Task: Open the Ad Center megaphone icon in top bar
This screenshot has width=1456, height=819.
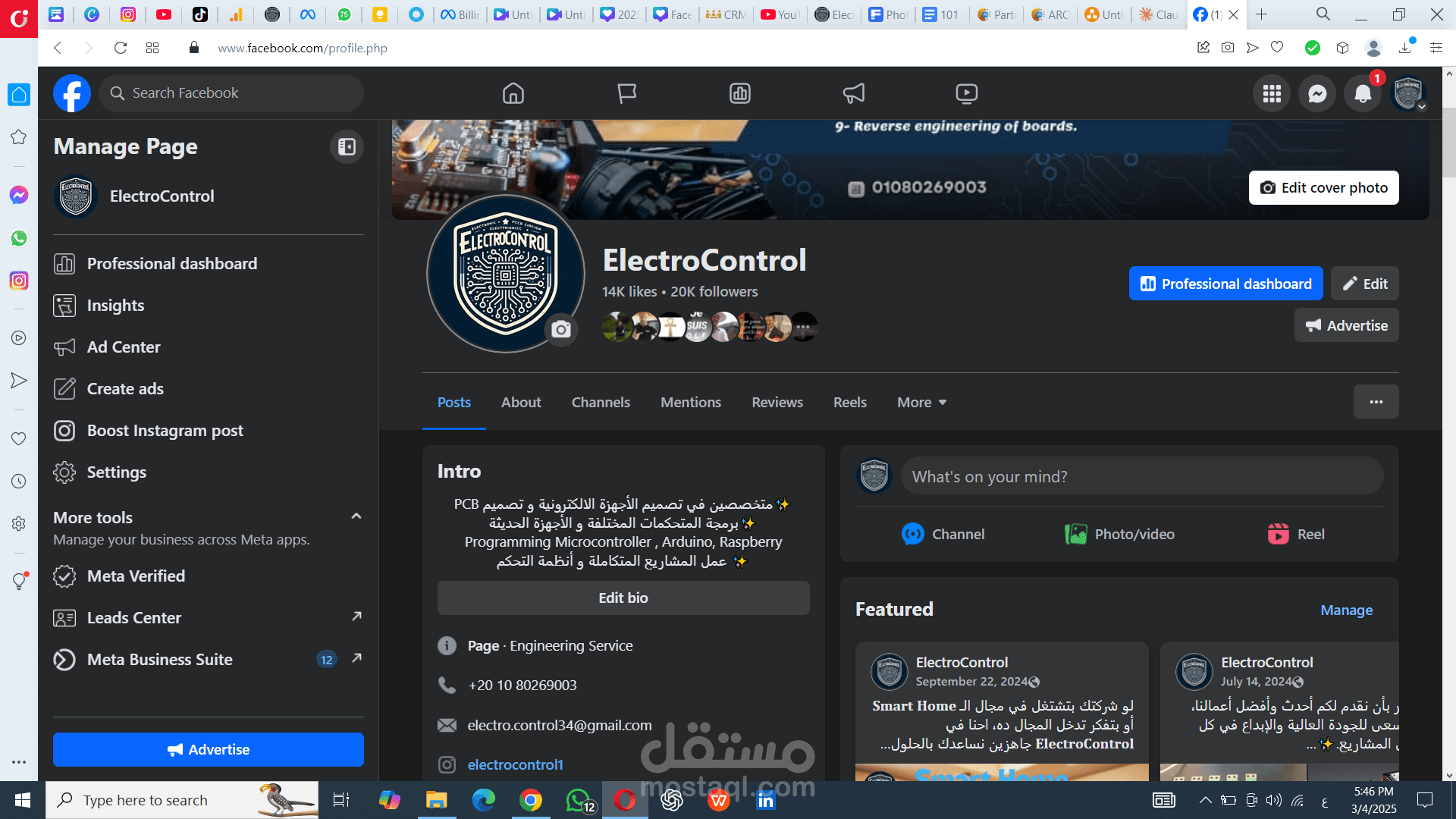Action: pyautogui.click(x=853, y=93)
